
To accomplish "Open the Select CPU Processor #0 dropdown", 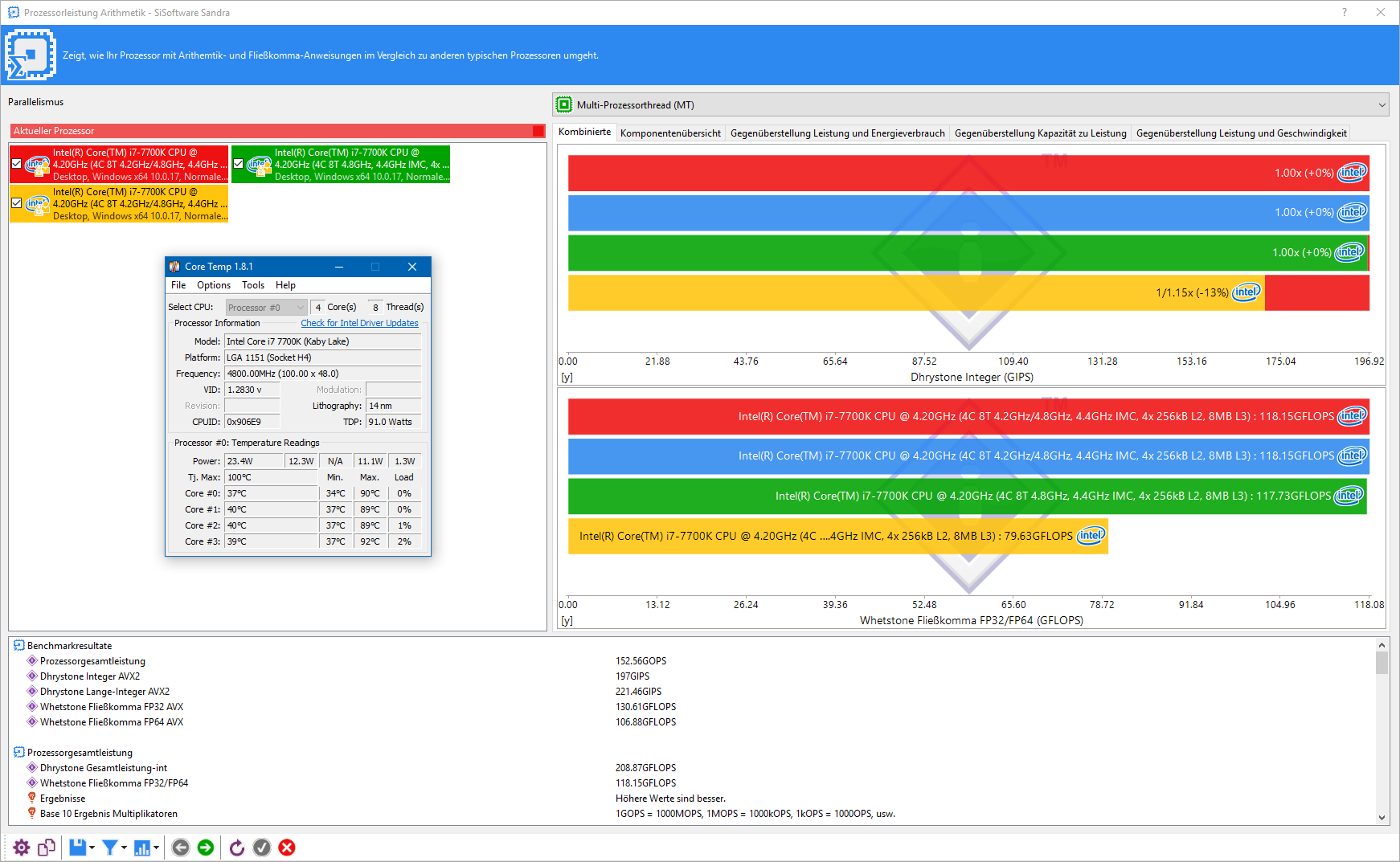I will [x=266, y=308].
